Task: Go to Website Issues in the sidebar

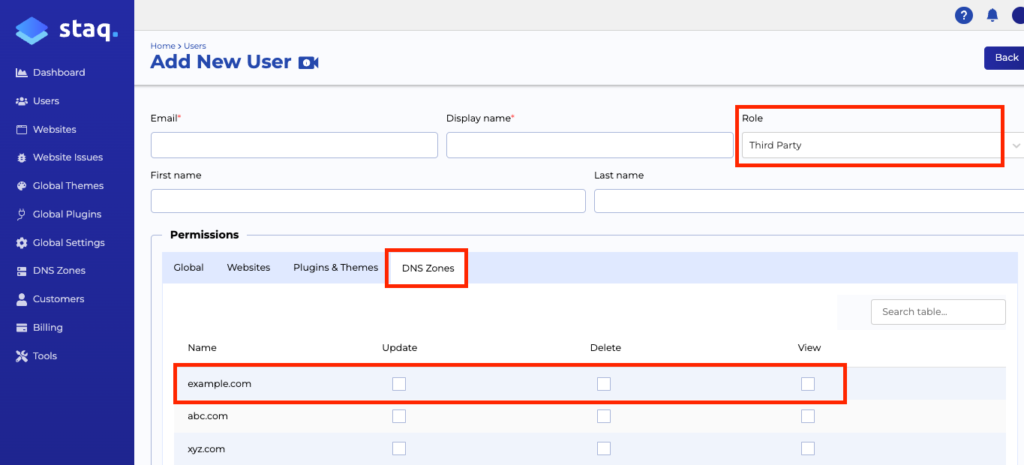Action: (x=67, y=157)
